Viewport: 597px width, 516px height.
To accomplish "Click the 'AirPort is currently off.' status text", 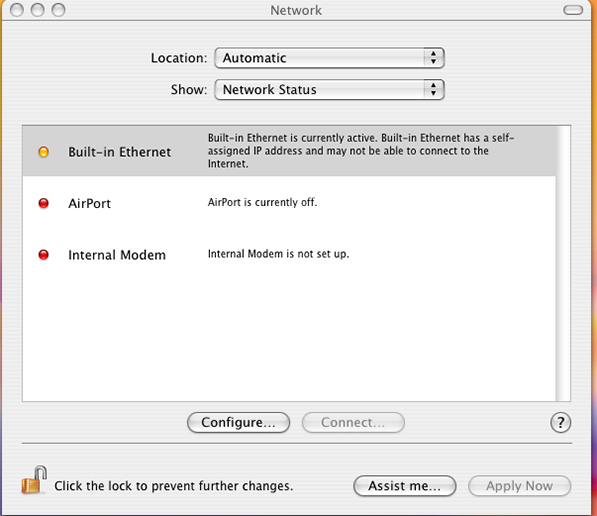I will click(x=262, y=202).
